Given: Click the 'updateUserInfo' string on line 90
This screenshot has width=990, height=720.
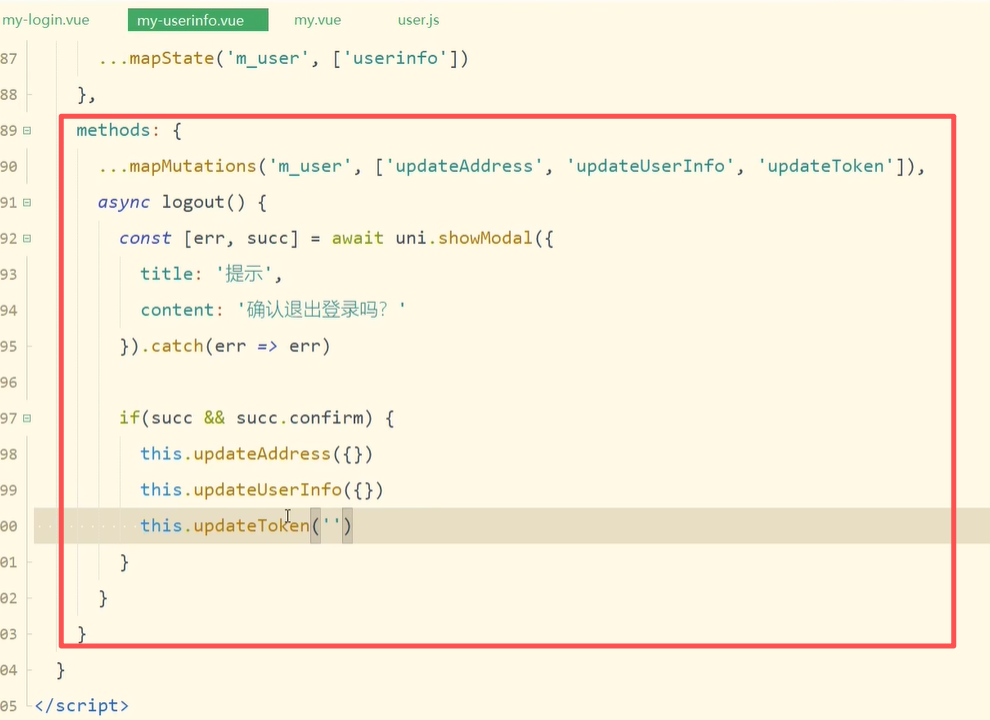Looking at the screenshot, I should coord(650,166).
